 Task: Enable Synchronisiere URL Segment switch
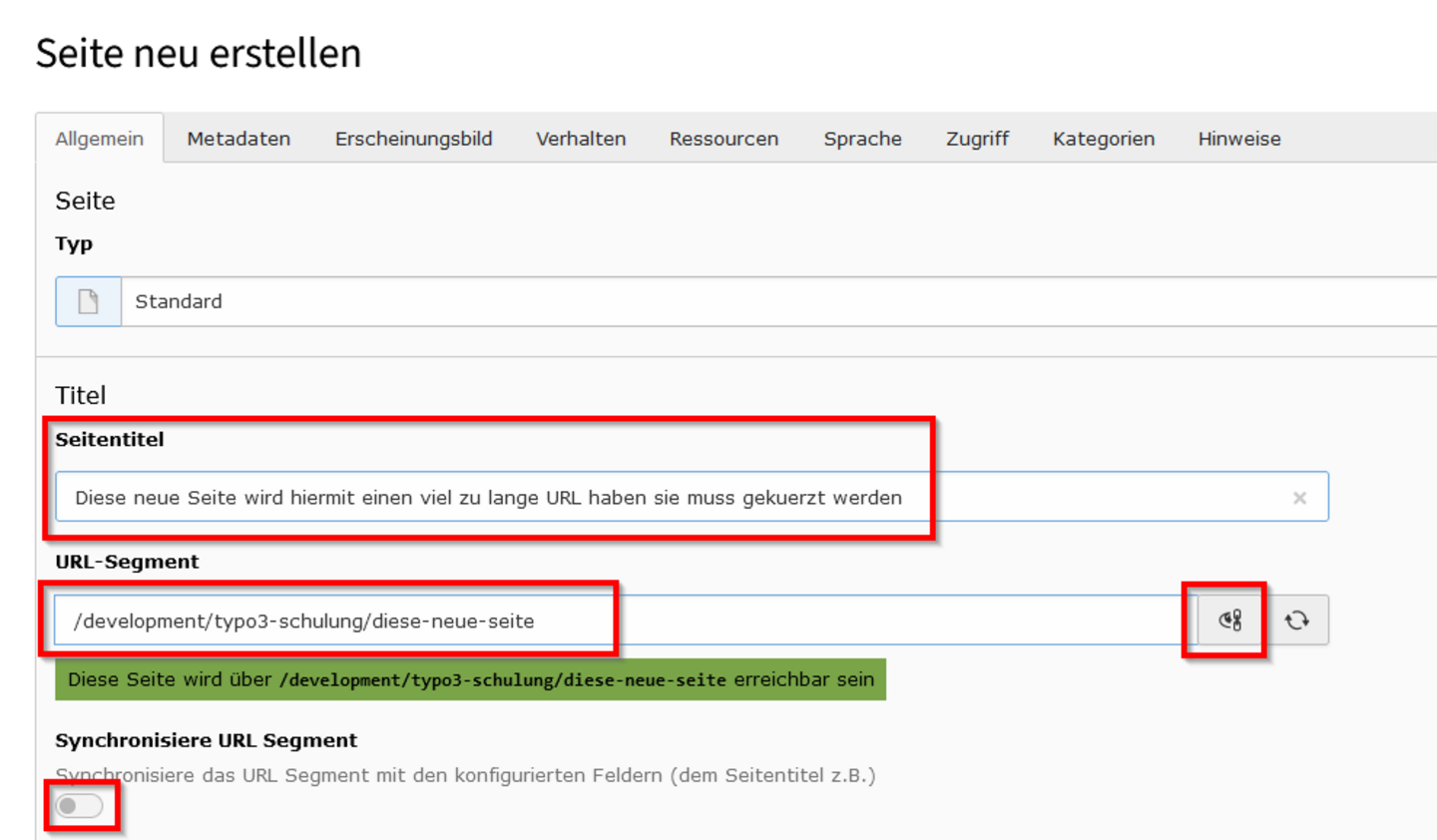(x=80, y=806)
